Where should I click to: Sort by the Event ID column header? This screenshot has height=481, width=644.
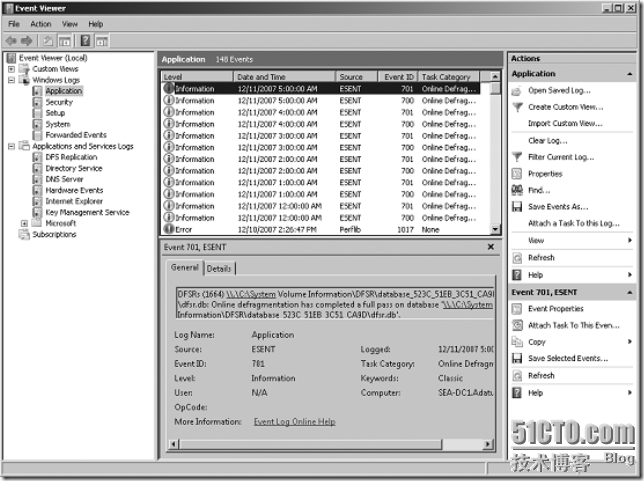(x=397, y=77)
